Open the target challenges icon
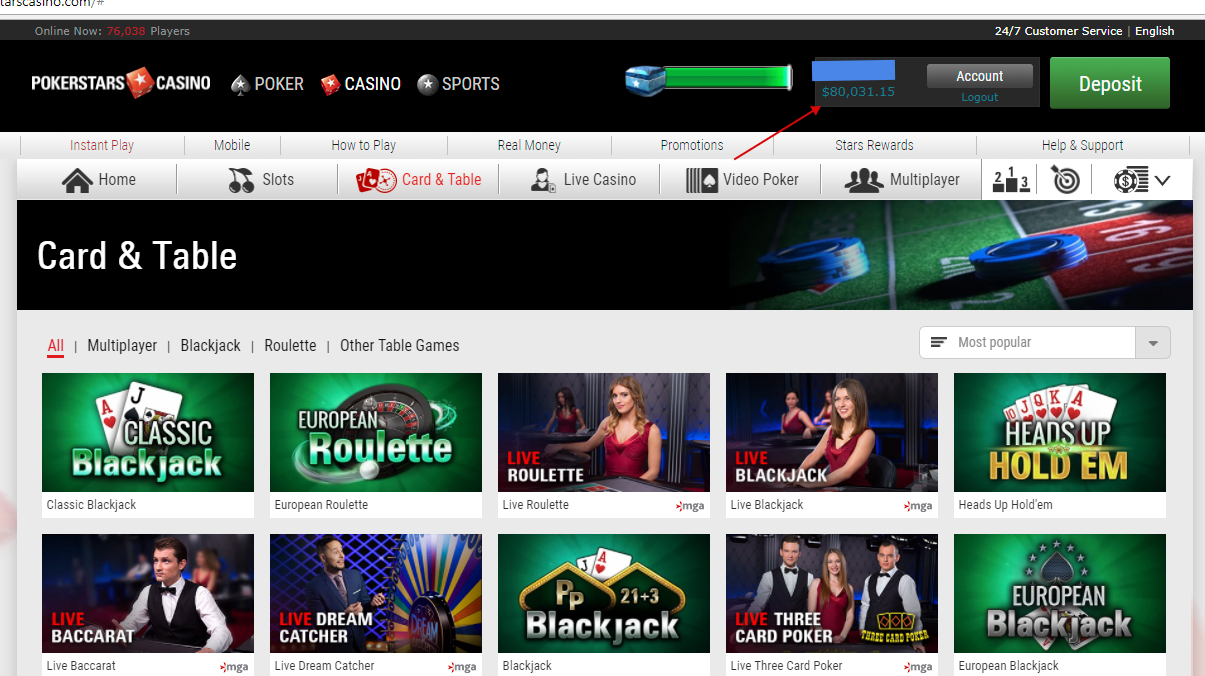1205x676 pixels. click(1065, 180)
